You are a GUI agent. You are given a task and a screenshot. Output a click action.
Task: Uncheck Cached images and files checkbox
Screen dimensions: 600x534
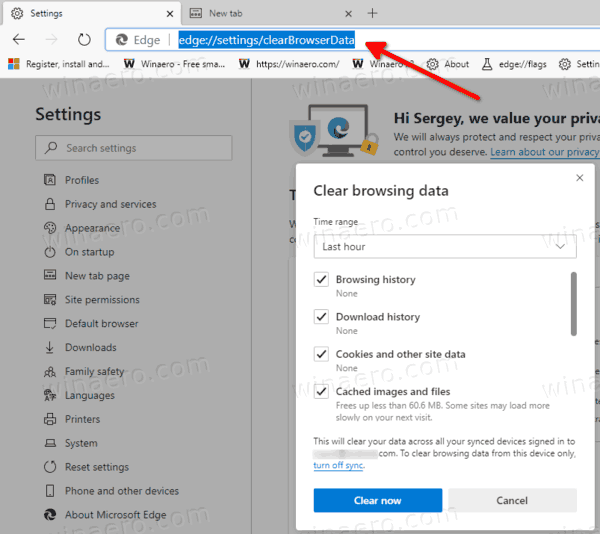(x=321, y=391)
